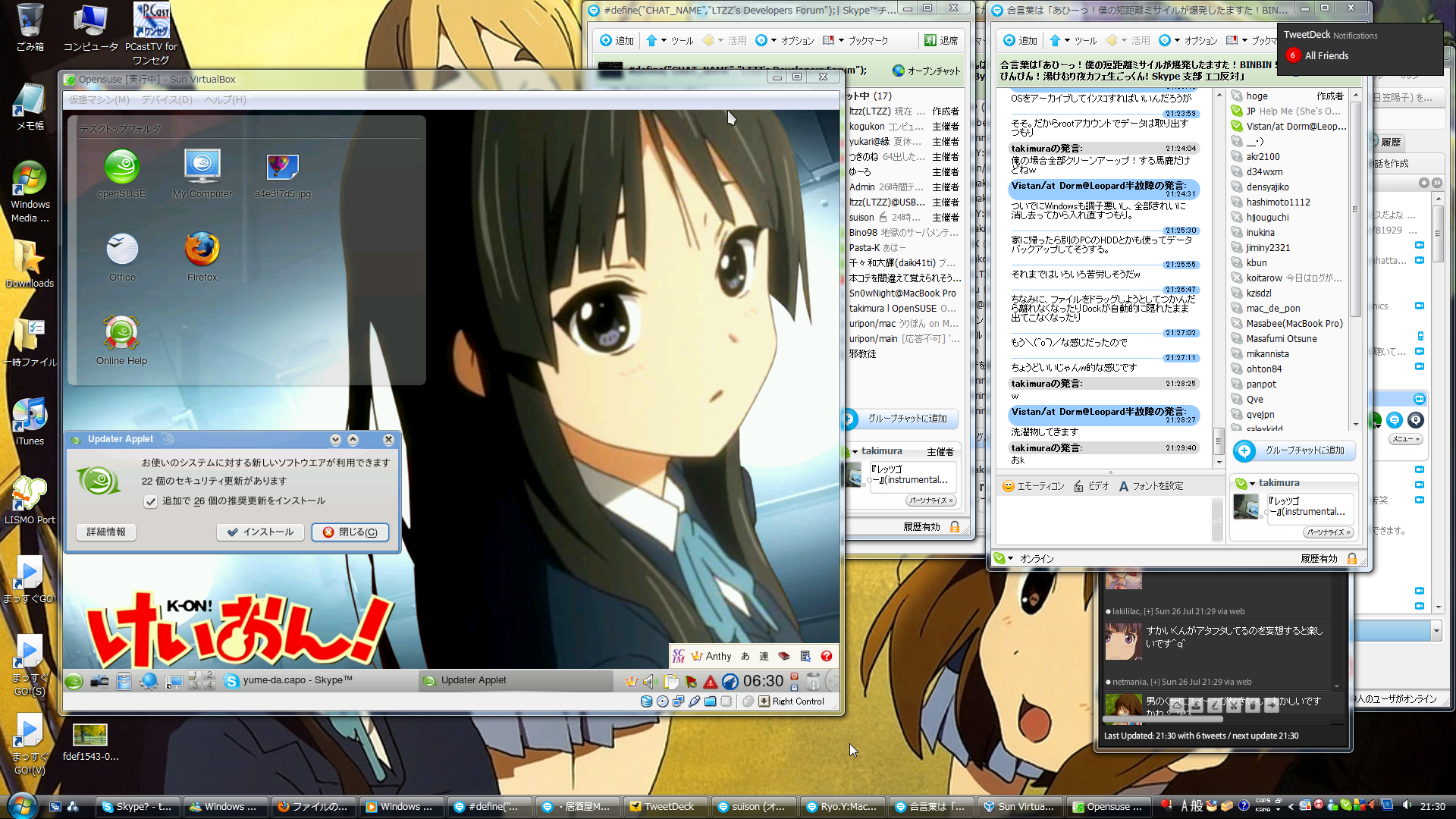The height and width of the screenshot is (819, 1456).
Task: Open the Anthy input method selector
Action: click(711, 656)
